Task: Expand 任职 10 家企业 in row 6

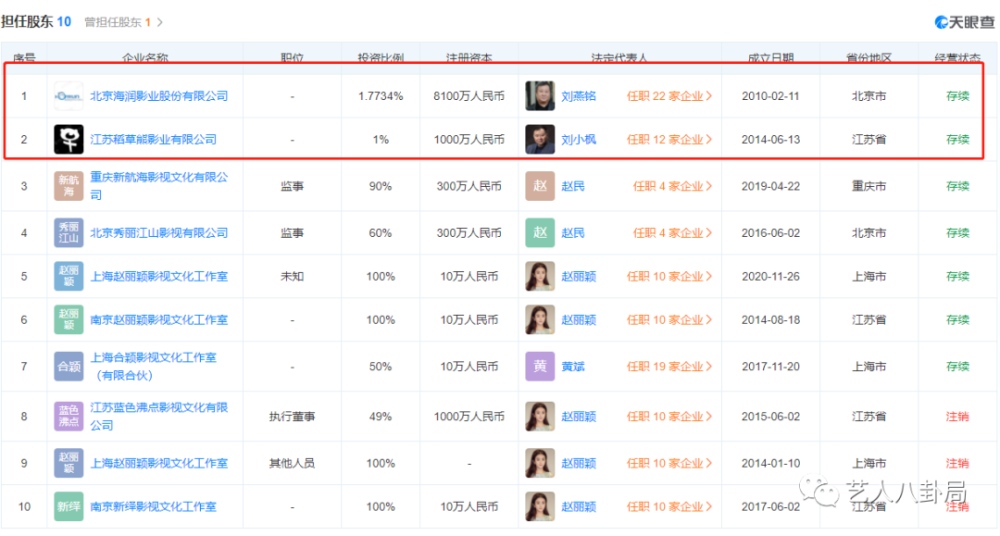Action: click(x=669, y=320)
